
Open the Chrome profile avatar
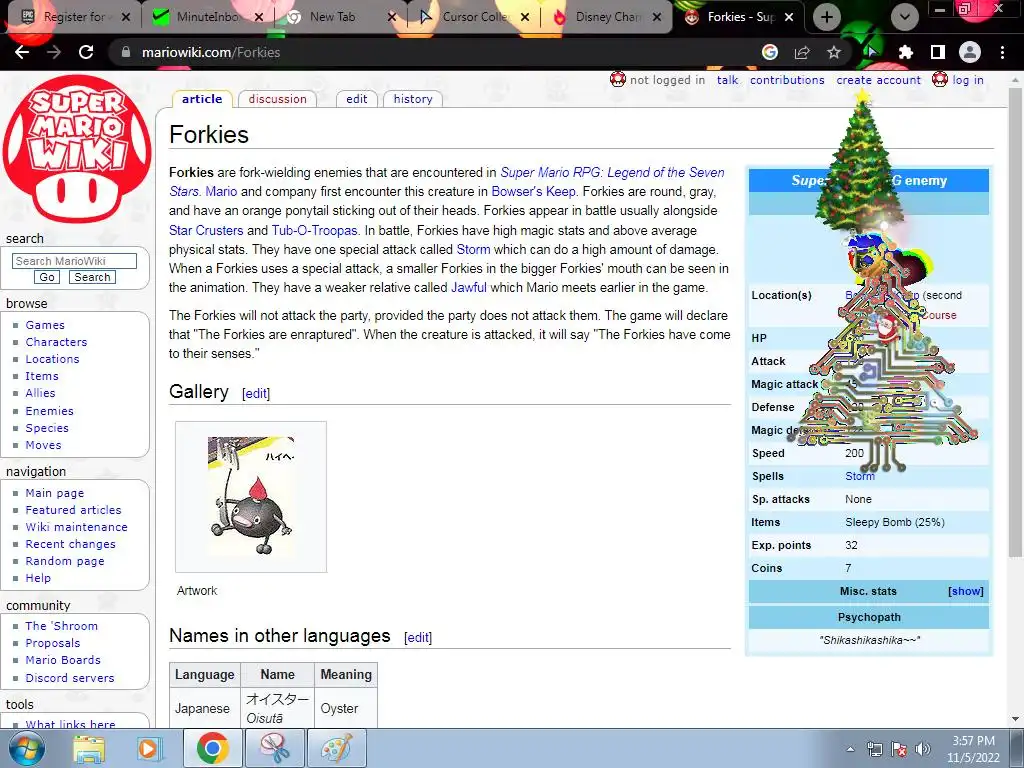970,52
